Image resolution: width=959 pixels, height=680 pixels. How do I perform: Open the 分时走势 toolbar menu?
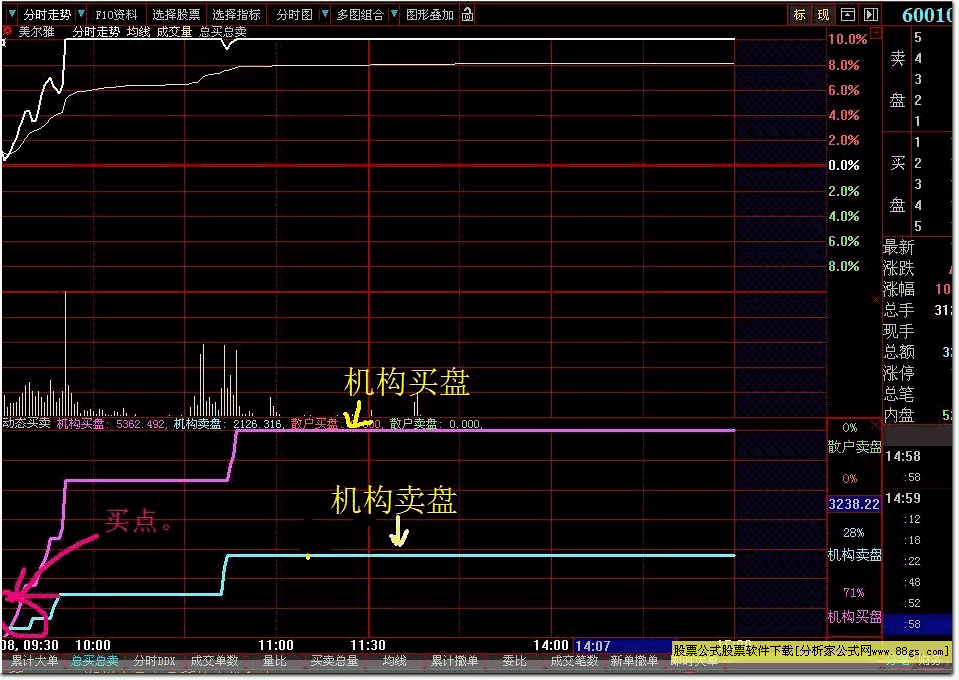point(47,15)
